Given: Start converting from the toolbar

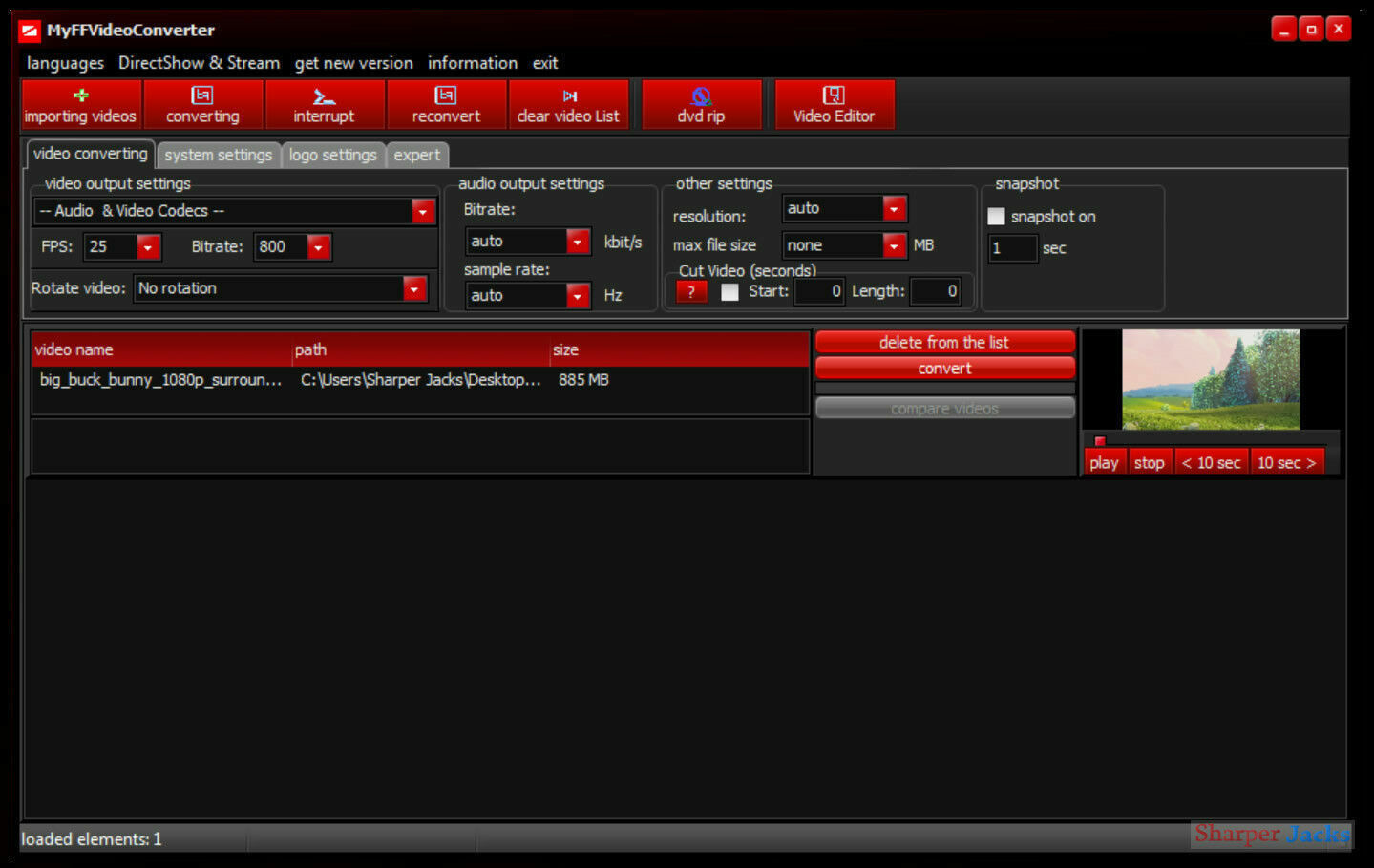Looking at the screenshot, I should [x=202, y=104].
